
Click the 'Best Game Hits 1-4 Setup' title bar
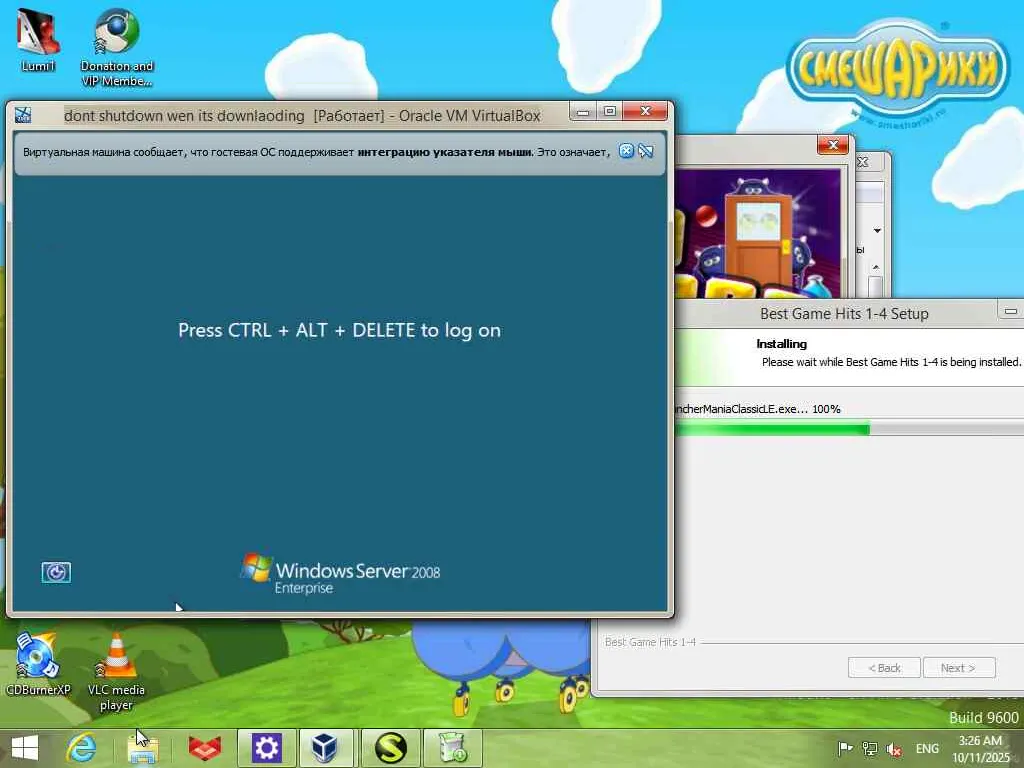pos(844,314)
